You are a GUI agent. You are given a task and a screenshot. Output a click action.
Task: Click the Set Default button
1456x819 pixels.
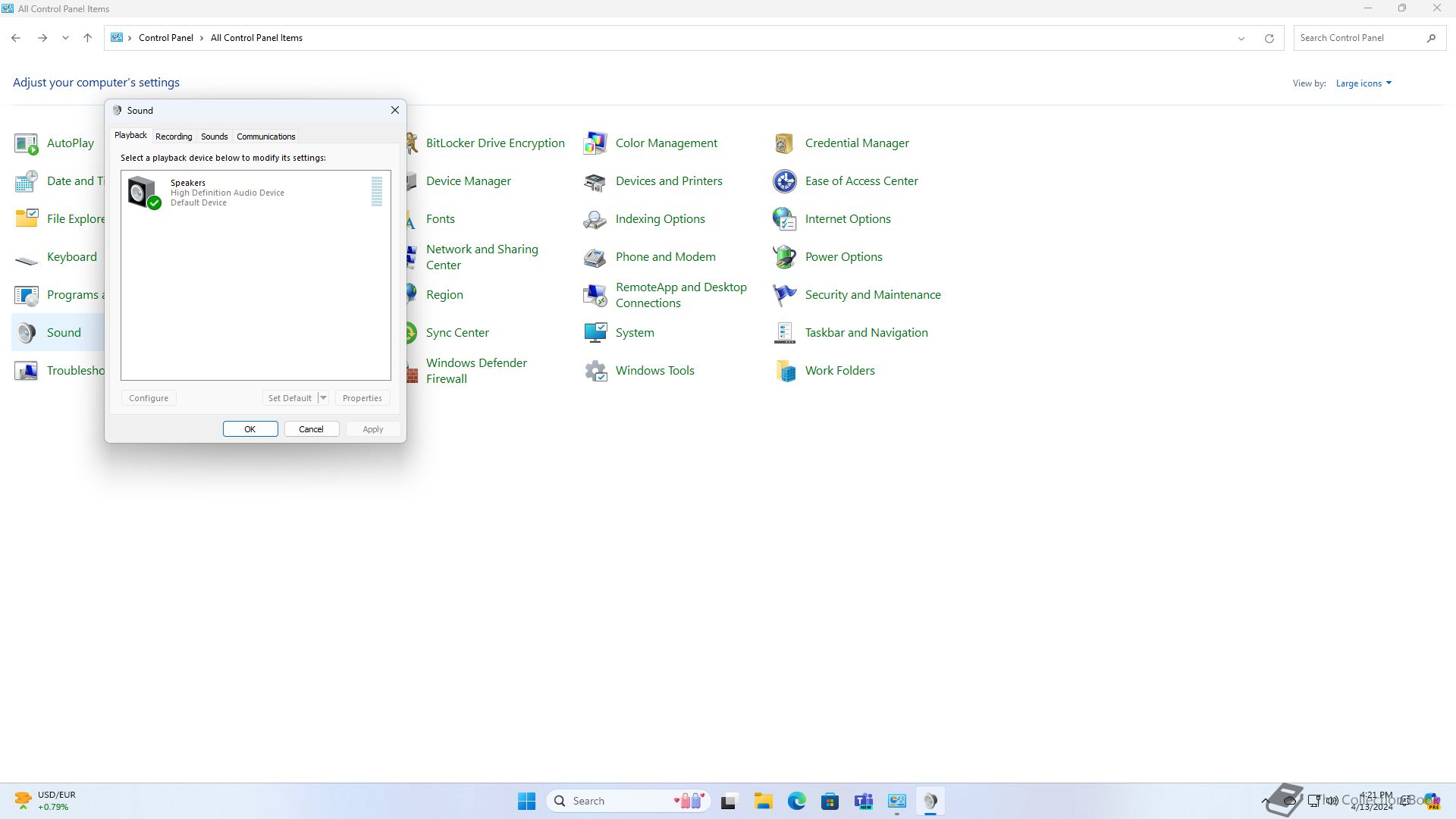coord(290,398)
